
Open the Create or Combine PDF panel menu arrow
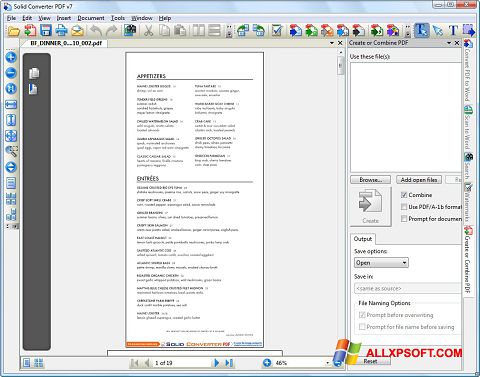pyautogui.click(x=449, y=43)
